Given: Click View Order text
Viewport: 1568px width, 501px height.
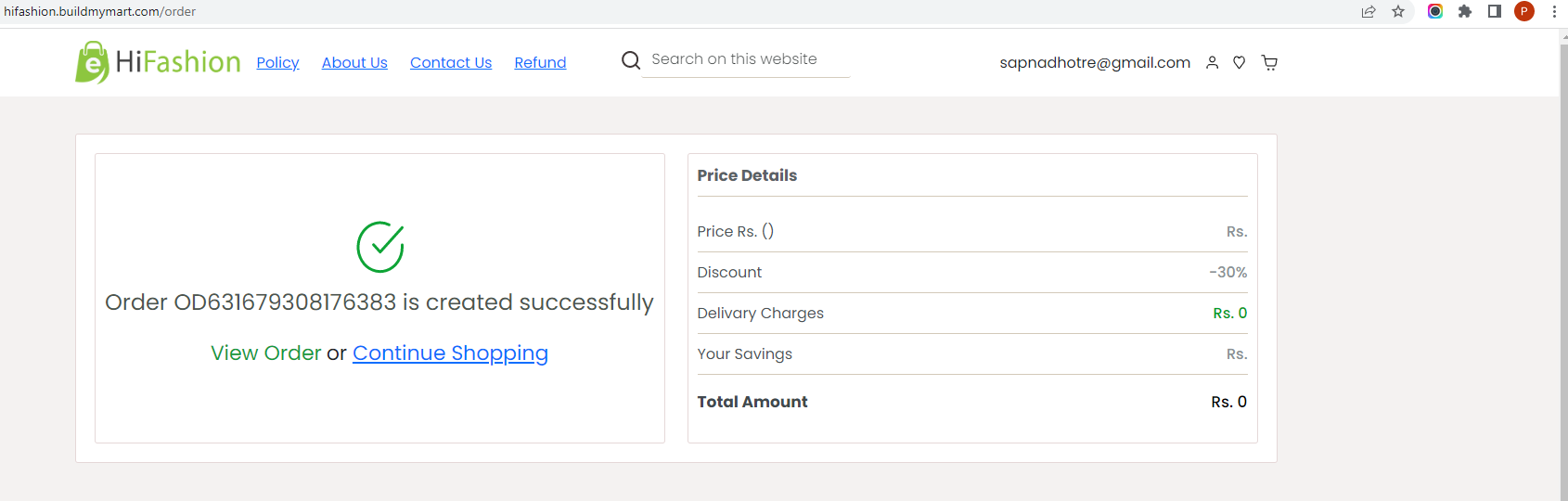Looking at the screenshot, I should click(265, 353).
